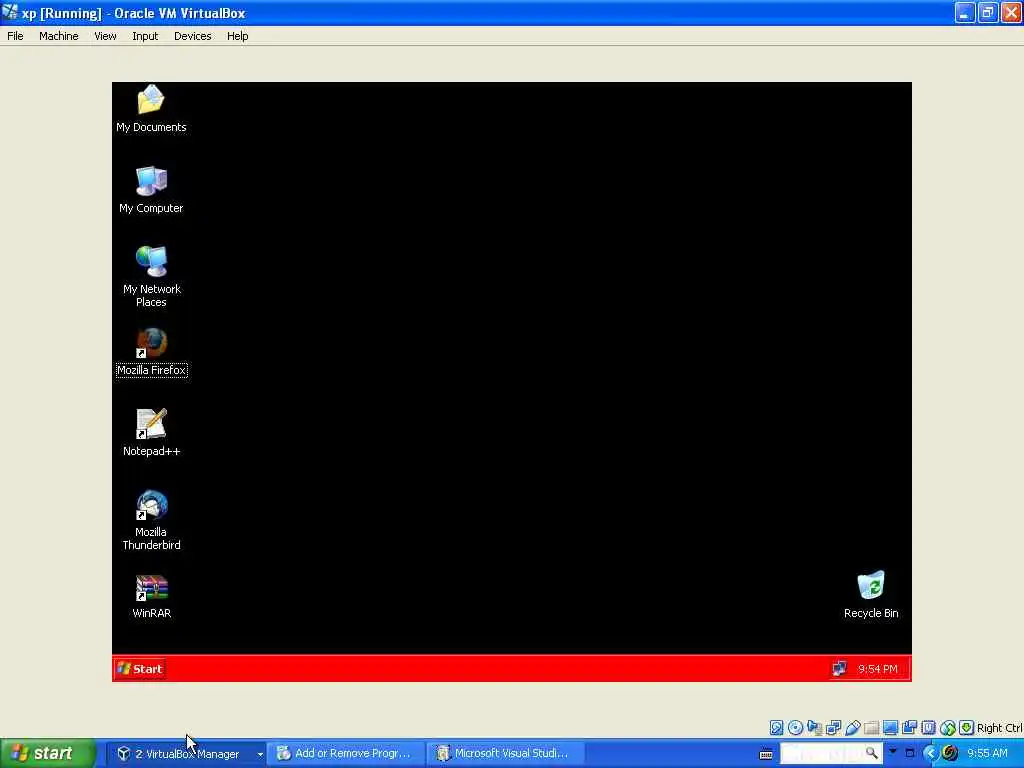Click the Mozilla Firefox shortcut icon
Image resolution: width=1024 pixels, height=768 pixels.
[152, 352]
